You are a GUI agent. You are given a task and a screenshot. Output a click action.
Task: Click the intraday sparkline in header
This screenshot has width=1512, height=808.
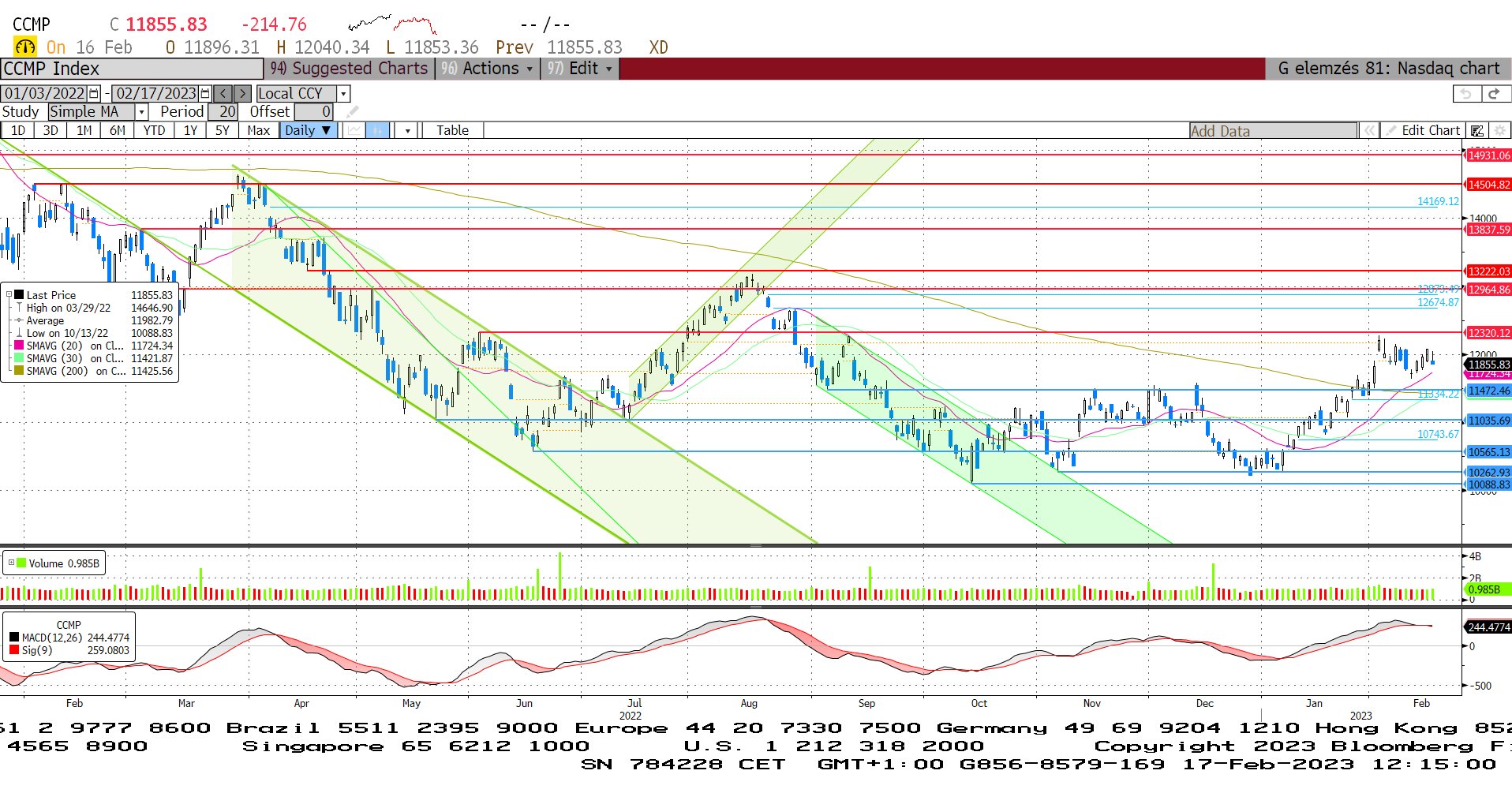[x=392, y=24]
